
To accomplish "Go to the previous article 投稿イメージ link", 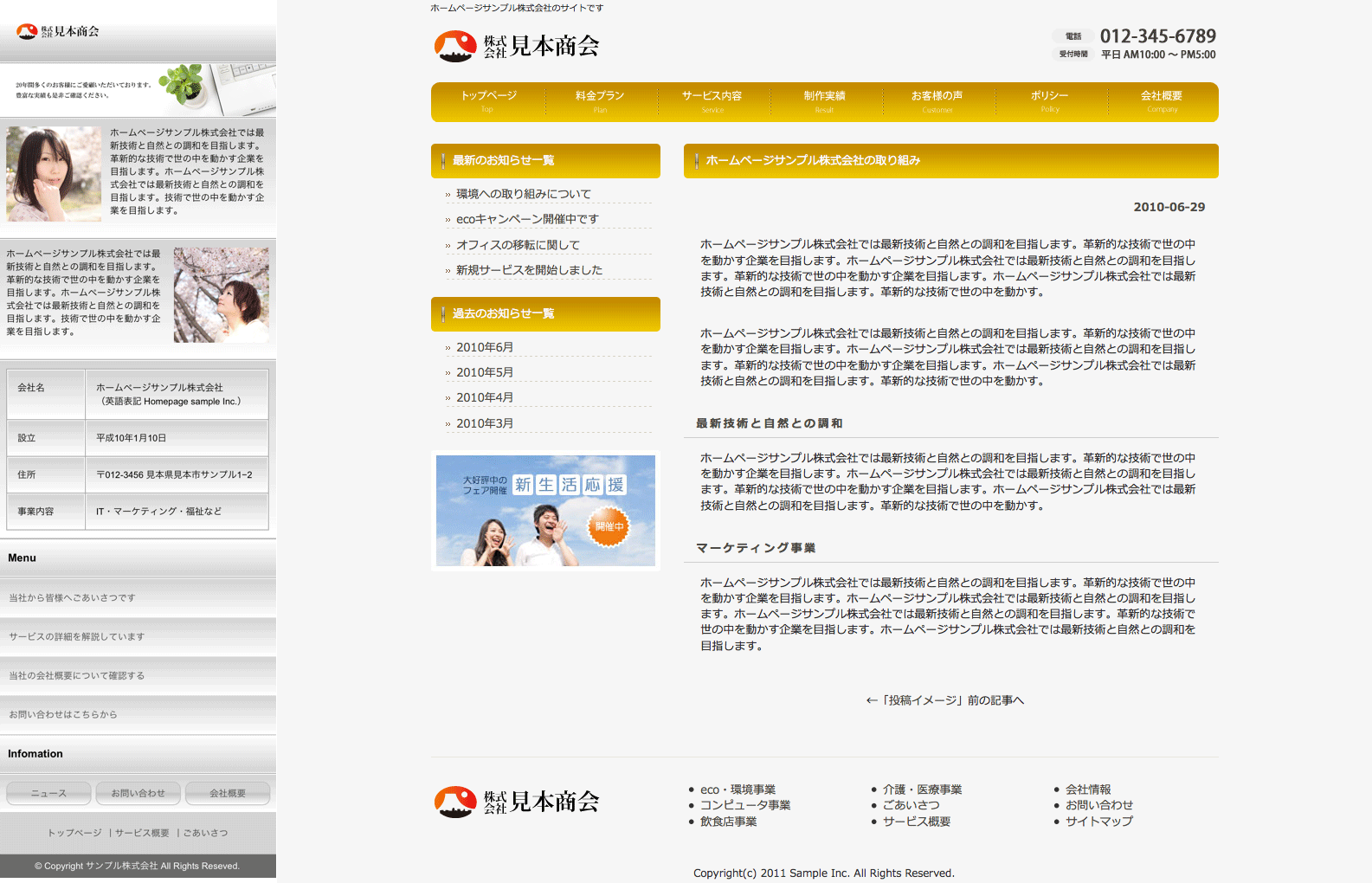I will (x=945, y=700).
